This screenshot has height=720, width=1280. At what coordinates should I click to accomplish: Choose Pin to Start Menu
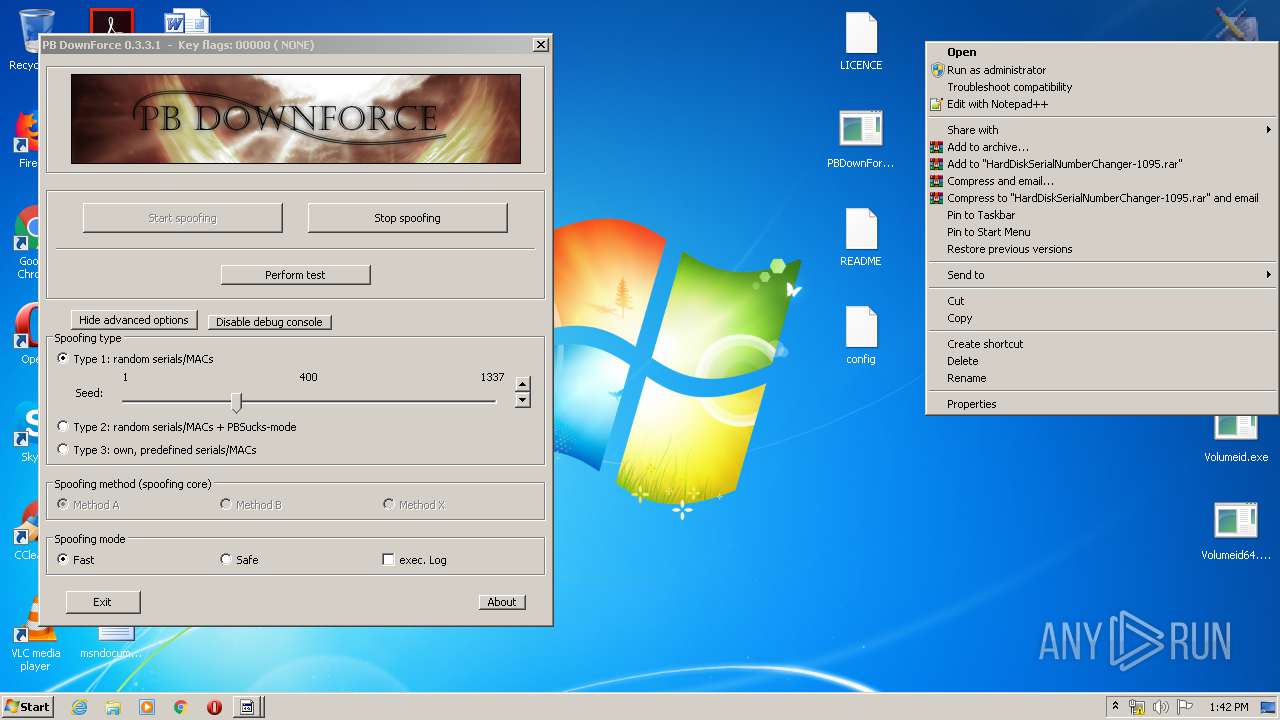click(x=1101, y=232)
